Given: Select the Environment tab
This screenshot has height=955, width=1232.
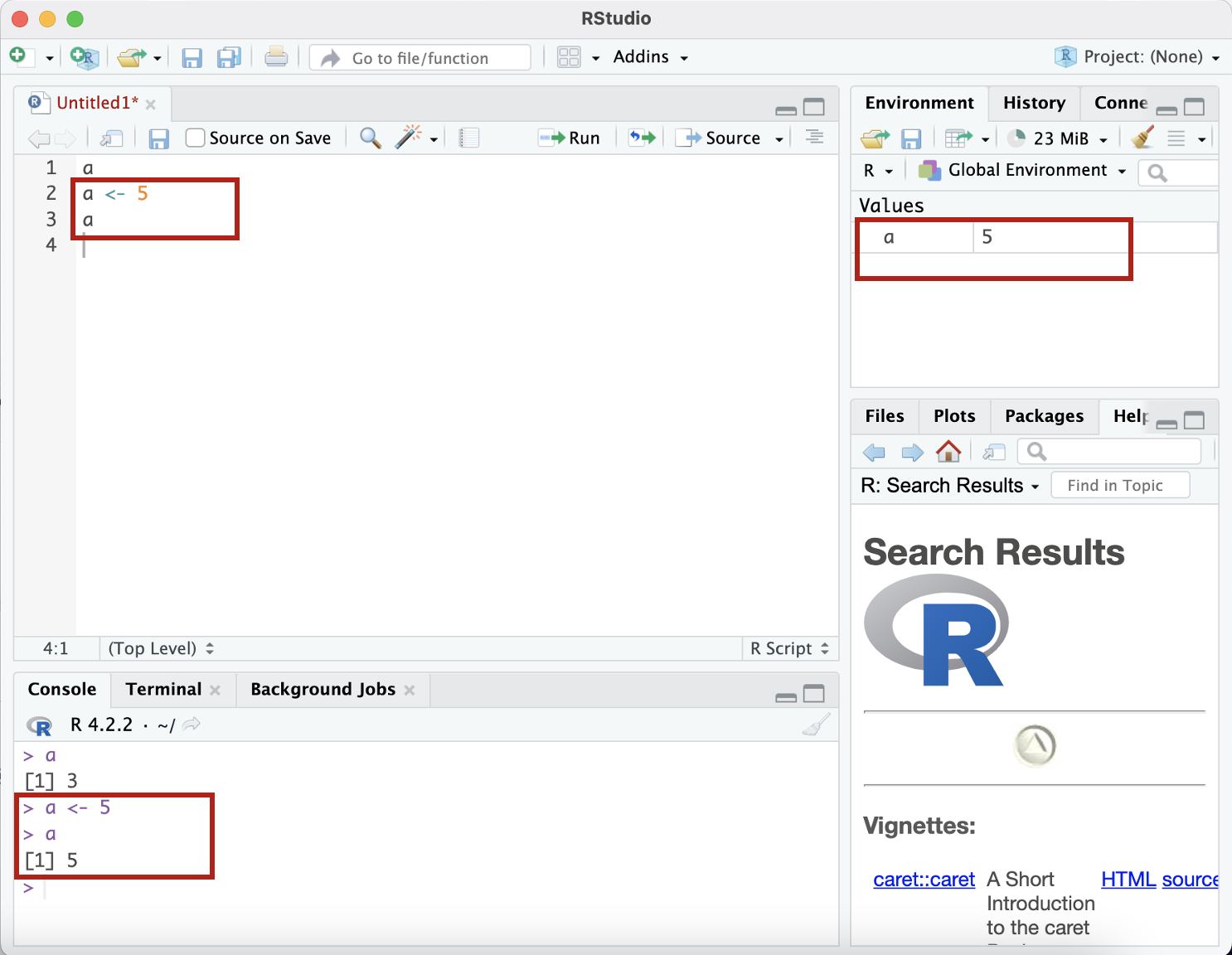Looking at the screenshot, I should point(919,103).
